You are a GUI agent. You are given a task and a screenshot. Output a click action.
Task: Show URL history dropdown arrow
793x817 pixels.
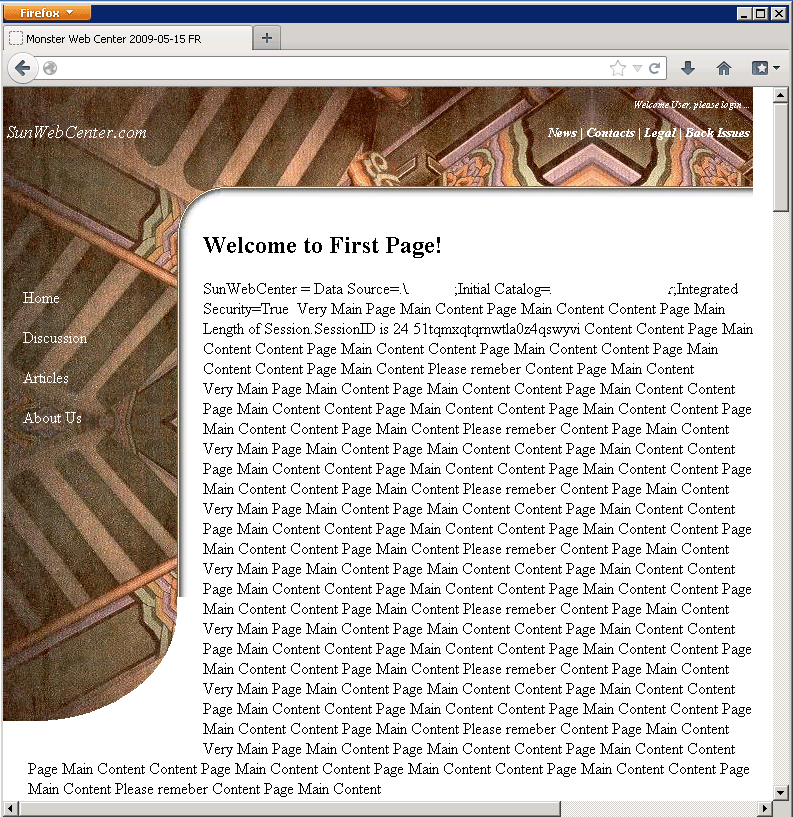point(637,68)
